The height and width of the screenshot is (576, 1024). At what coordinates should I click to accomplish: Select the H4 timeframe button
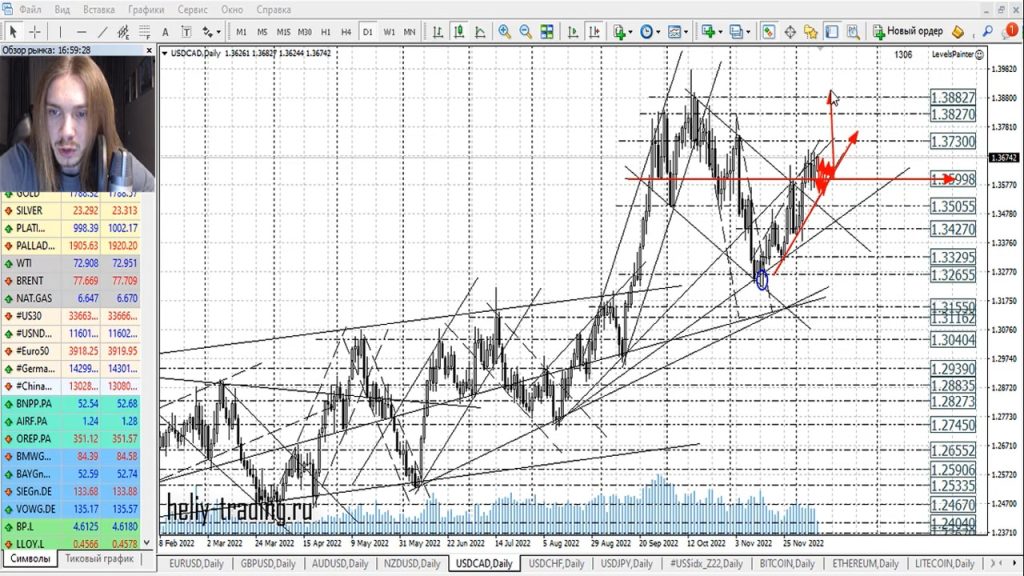(346, 31)
